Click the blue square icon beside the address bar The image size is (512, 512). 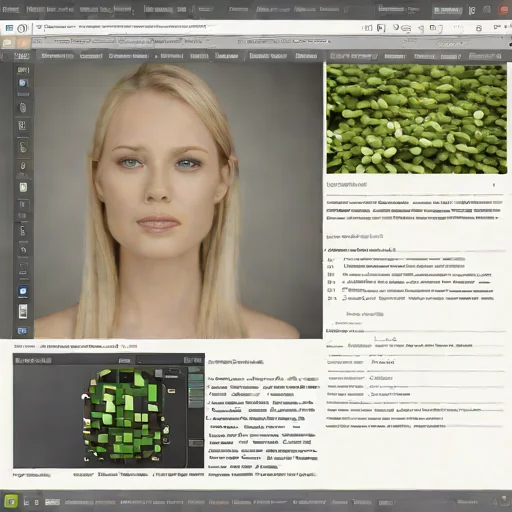click(9, 28)
